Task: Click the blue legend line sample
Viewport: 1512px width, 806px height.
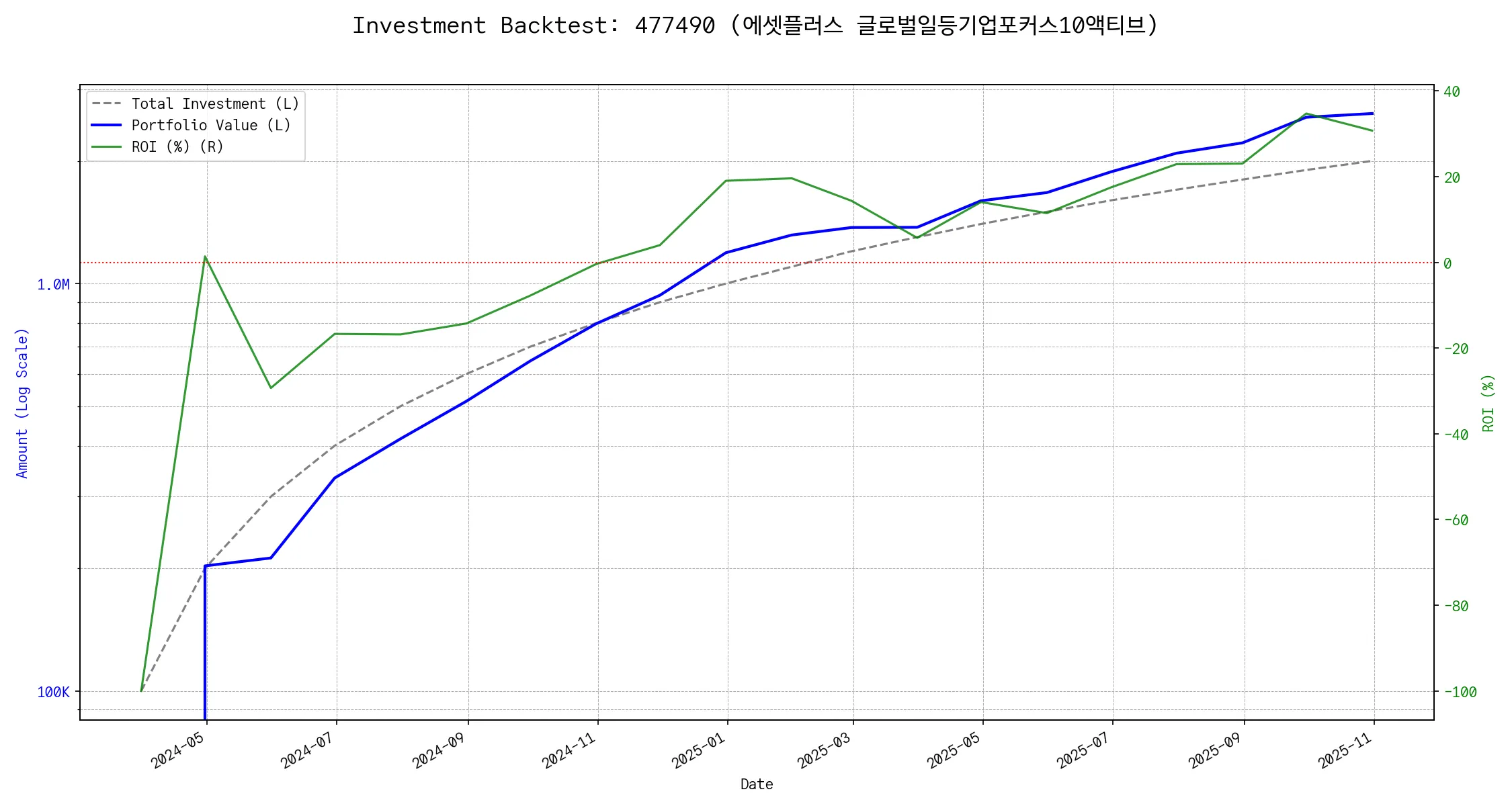Action: 107,126
